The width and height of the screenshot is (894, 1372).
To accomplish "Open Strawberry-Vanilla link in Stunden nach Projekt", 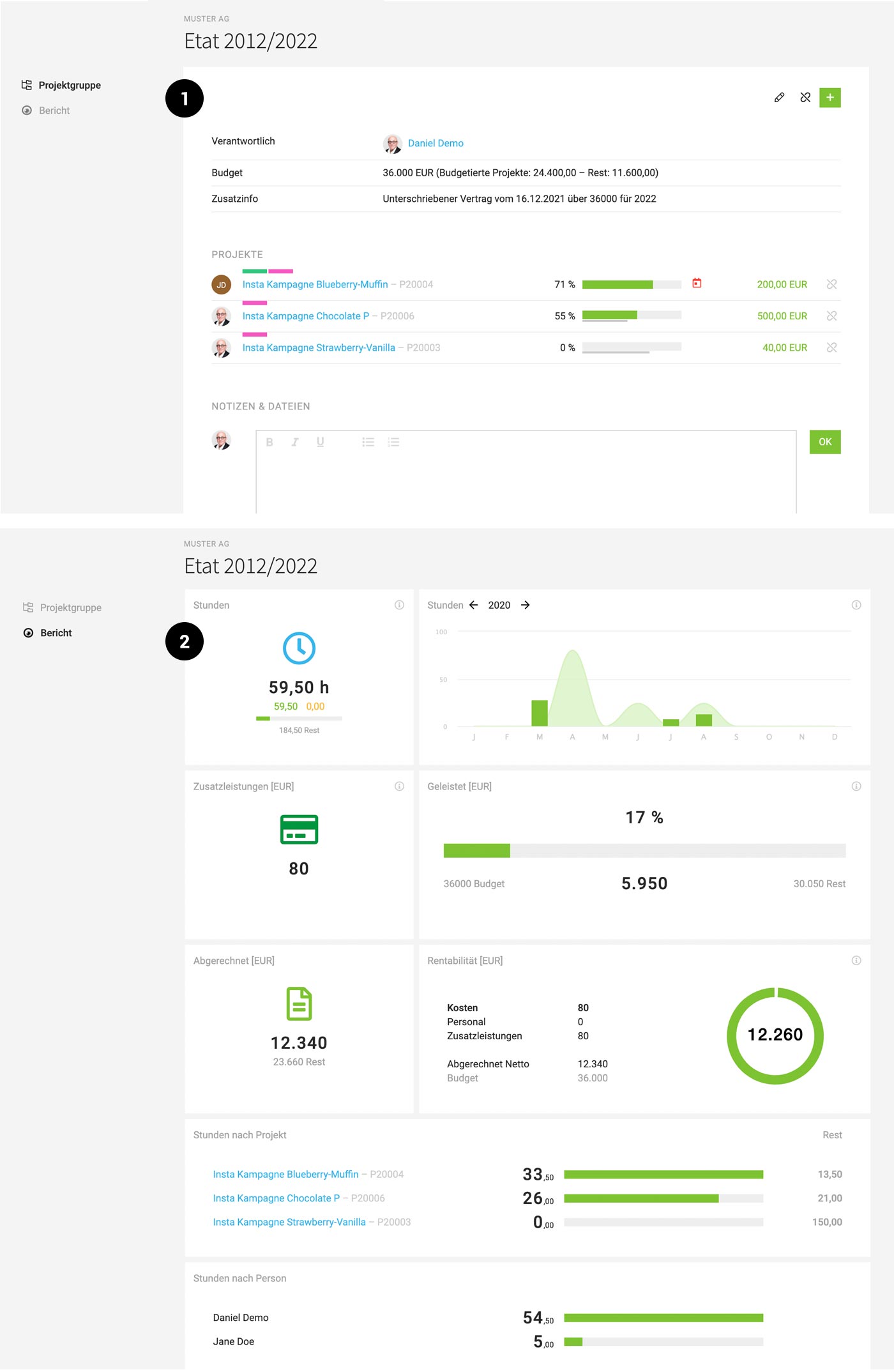I will click(x=289, y=1222).
